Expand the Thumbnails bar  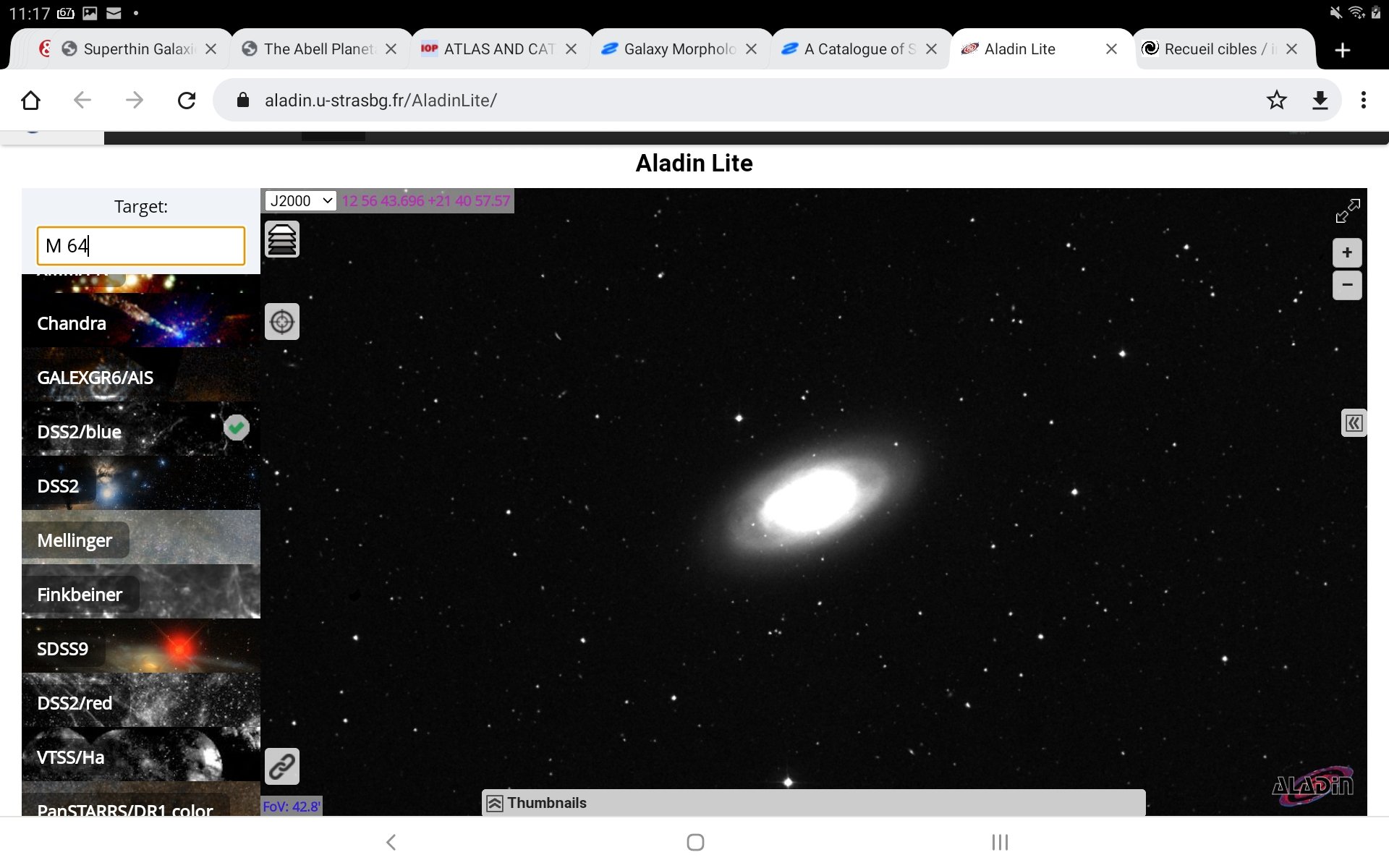(x=813, y=803)
